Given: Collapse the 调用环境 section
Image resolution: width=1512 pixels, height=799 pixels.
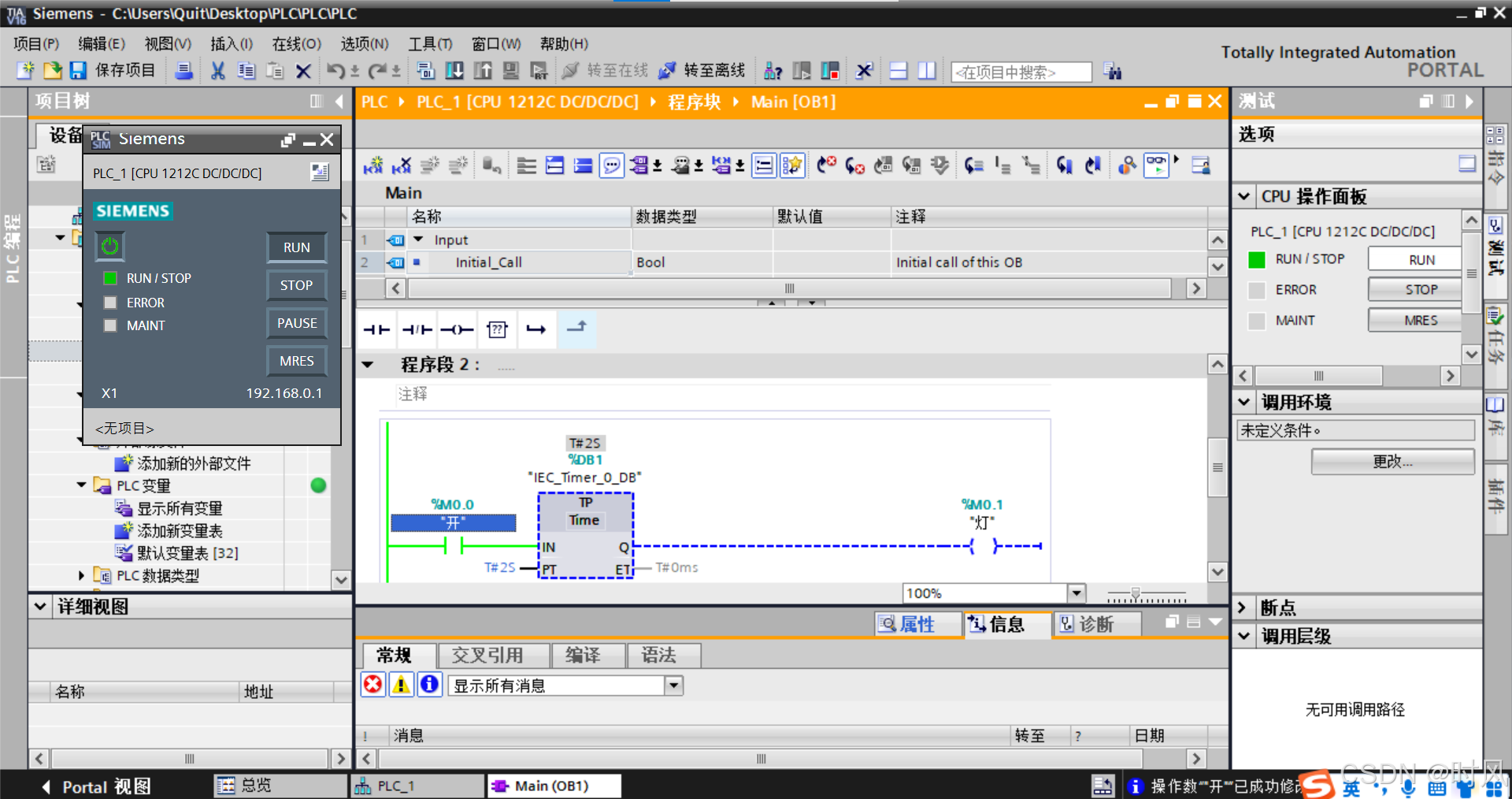Looking at the screenshot, I should pos(1244,402).
